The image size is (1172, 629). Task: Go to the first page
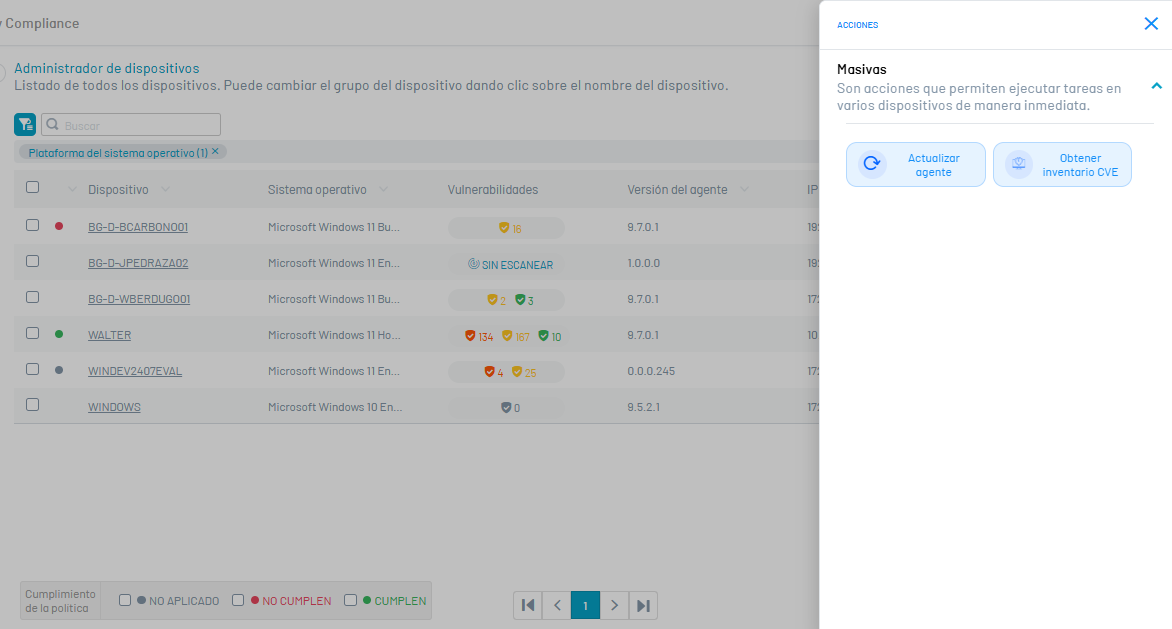(528, 605)
